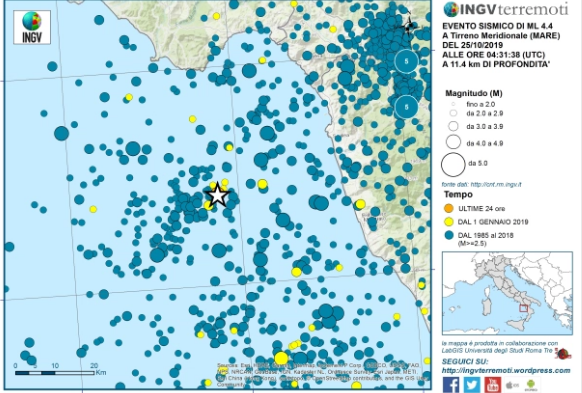582x393 pixels.
Task: Click the LabGIS Roma Tre globe logo
Action: (563, 354)
